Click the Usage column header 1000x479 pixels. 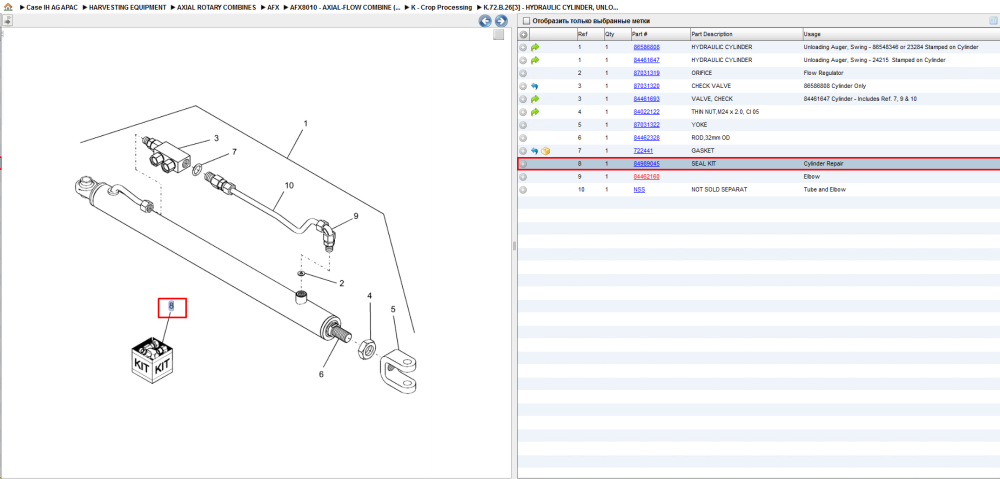click(901, 34)
